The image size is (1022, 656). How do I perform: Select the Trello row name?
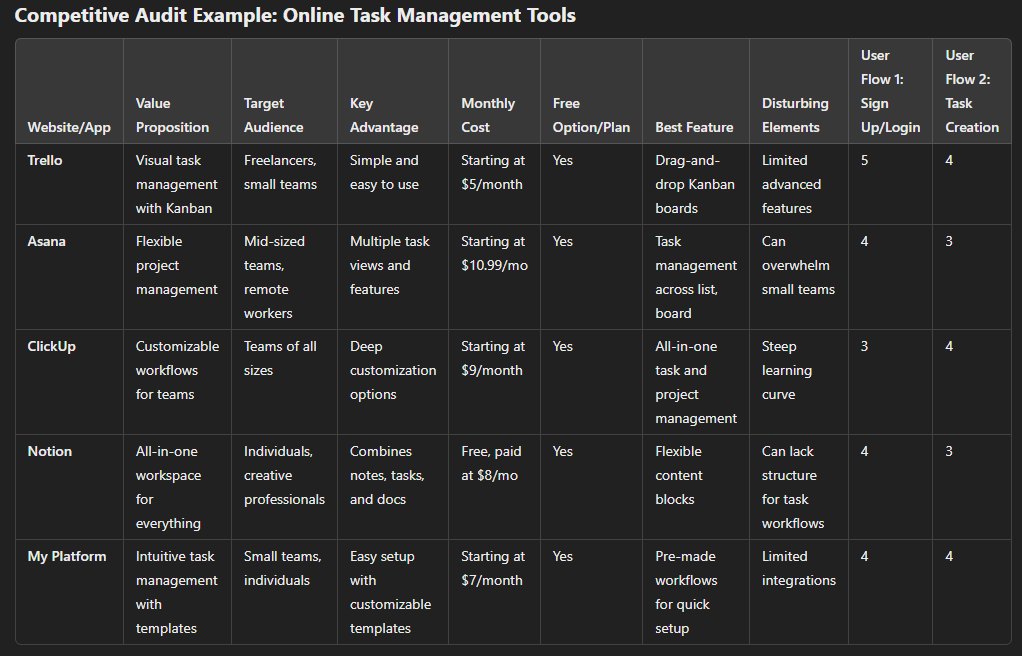[45, 160]
